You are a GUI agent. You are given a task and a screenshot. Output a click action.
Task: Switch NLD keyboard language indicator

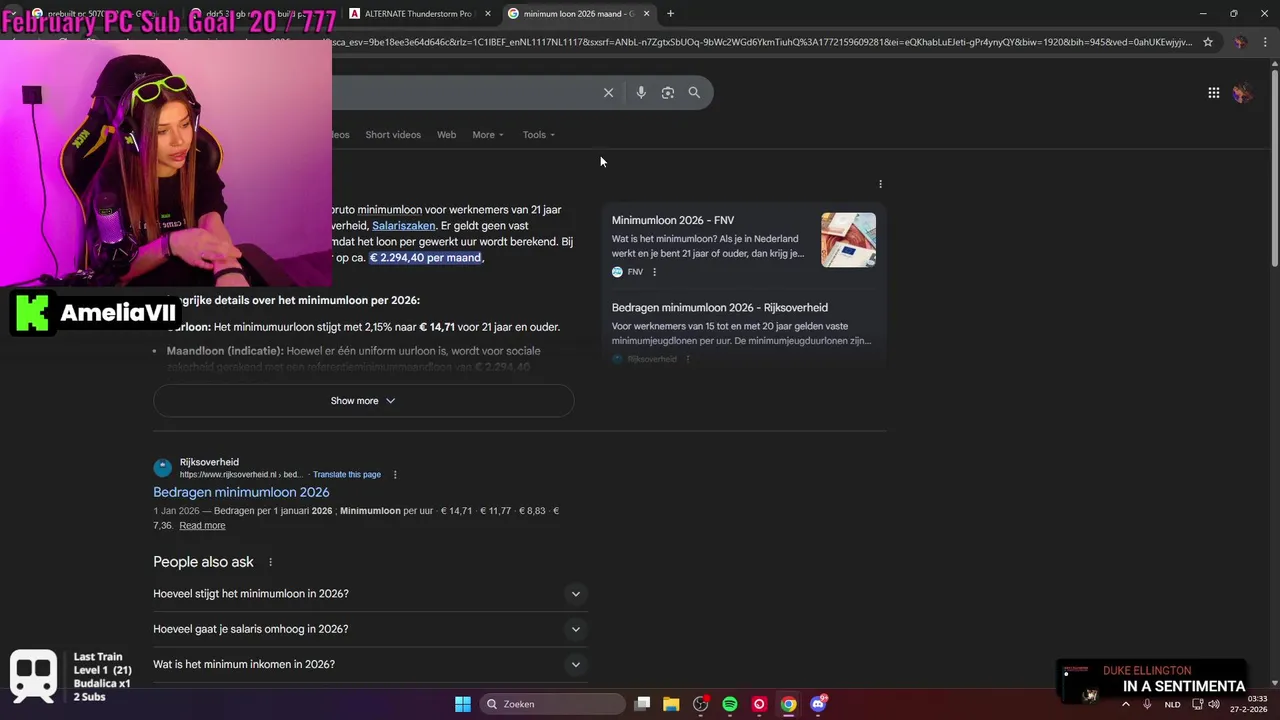1172,704
